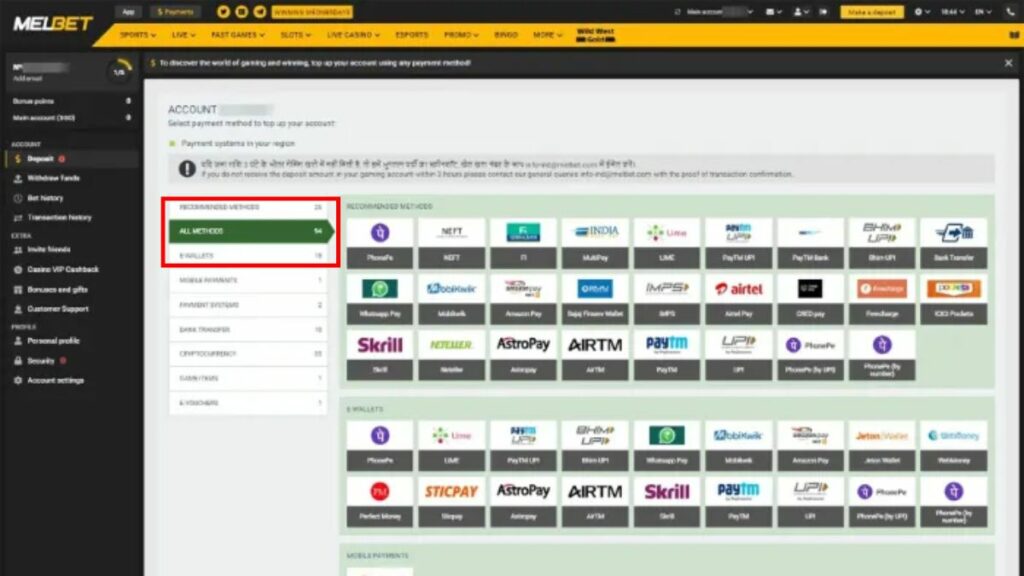1024x576 pixels.
Task: Open the Cryptocurrency category
Action: [x=249, y=354]
